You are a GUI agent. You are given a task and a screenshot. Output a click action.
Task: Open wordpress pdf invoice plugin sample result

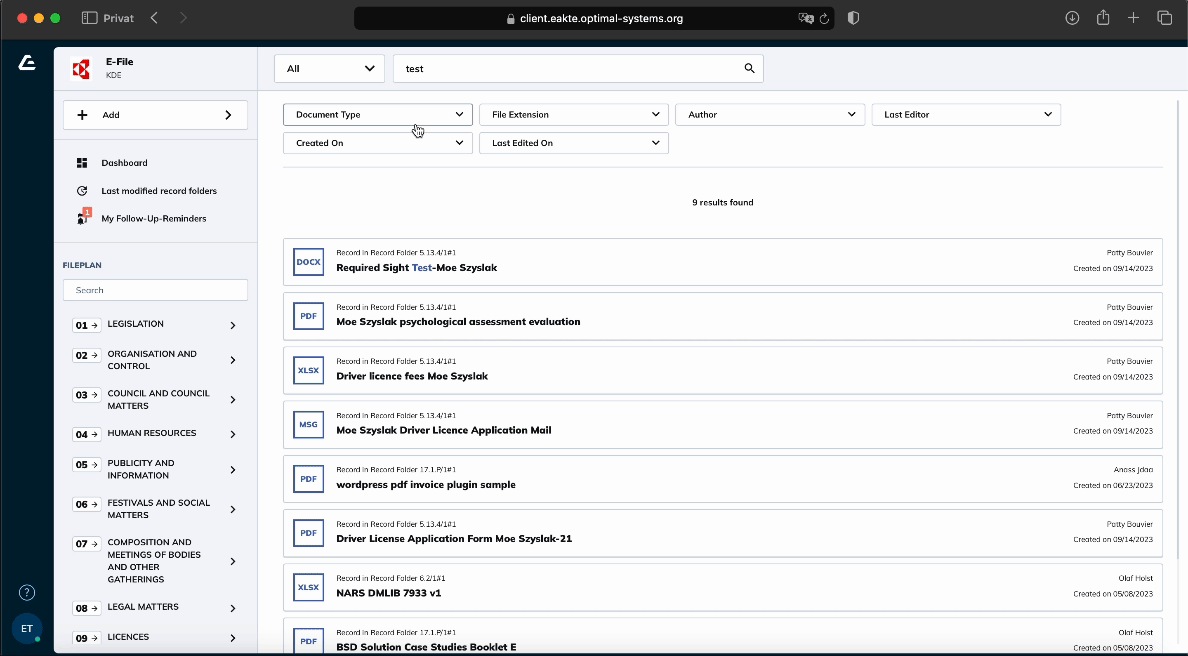426,485
